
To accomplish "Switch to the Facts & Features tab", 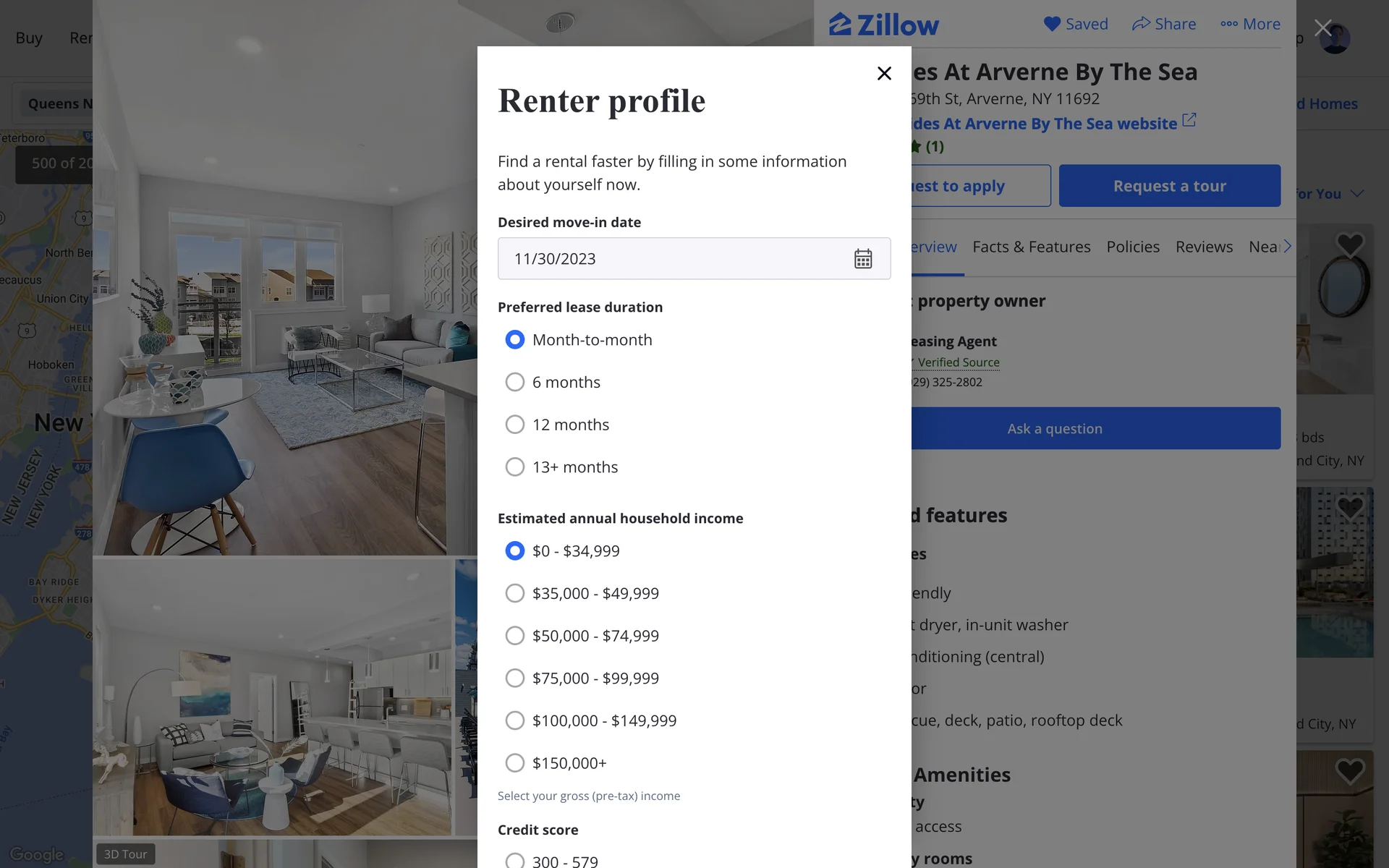I will tap(1031, 247).
